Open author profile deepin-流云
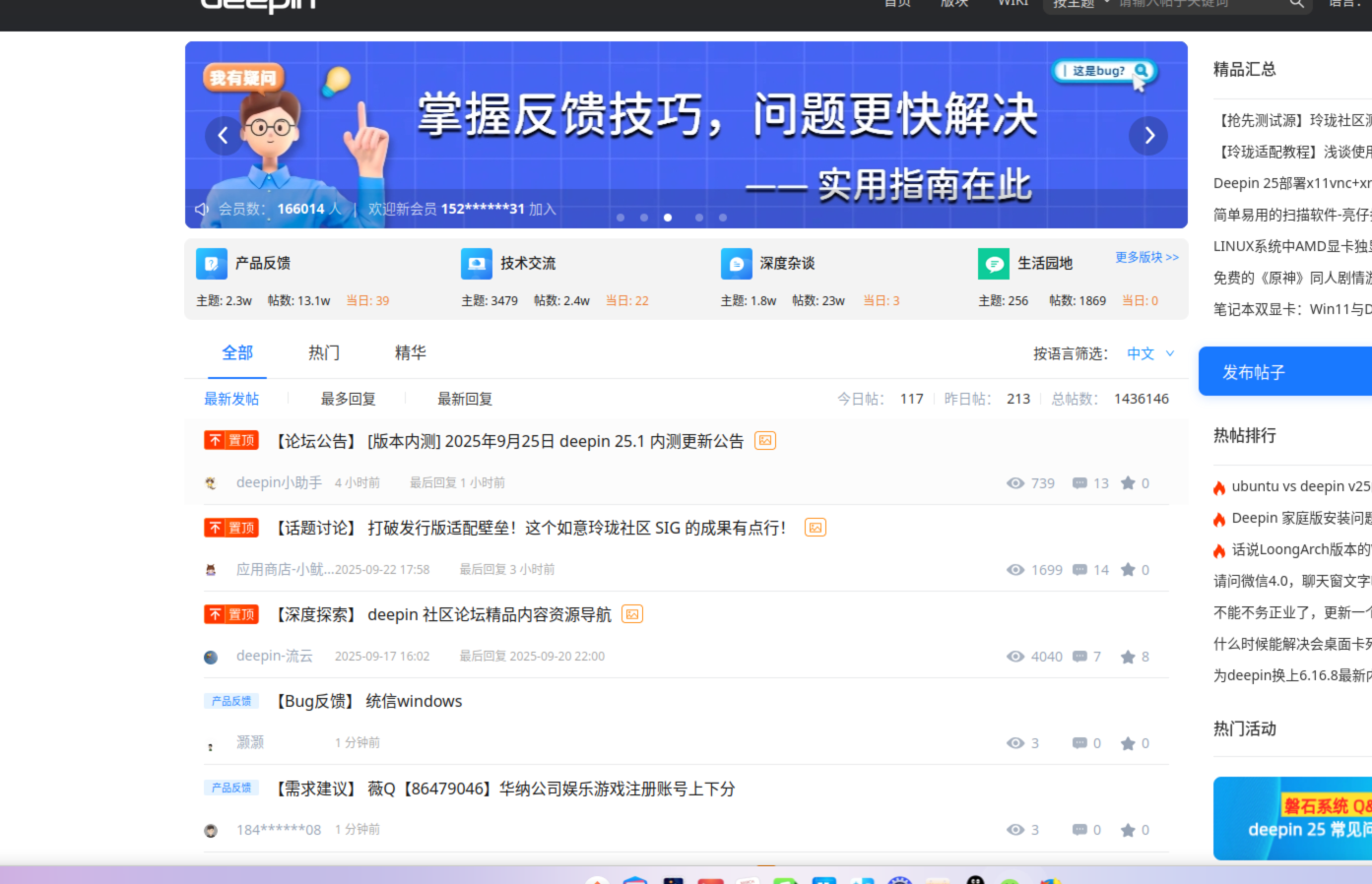The height and width of the screenshot is (884, 1372). (274, 656)
